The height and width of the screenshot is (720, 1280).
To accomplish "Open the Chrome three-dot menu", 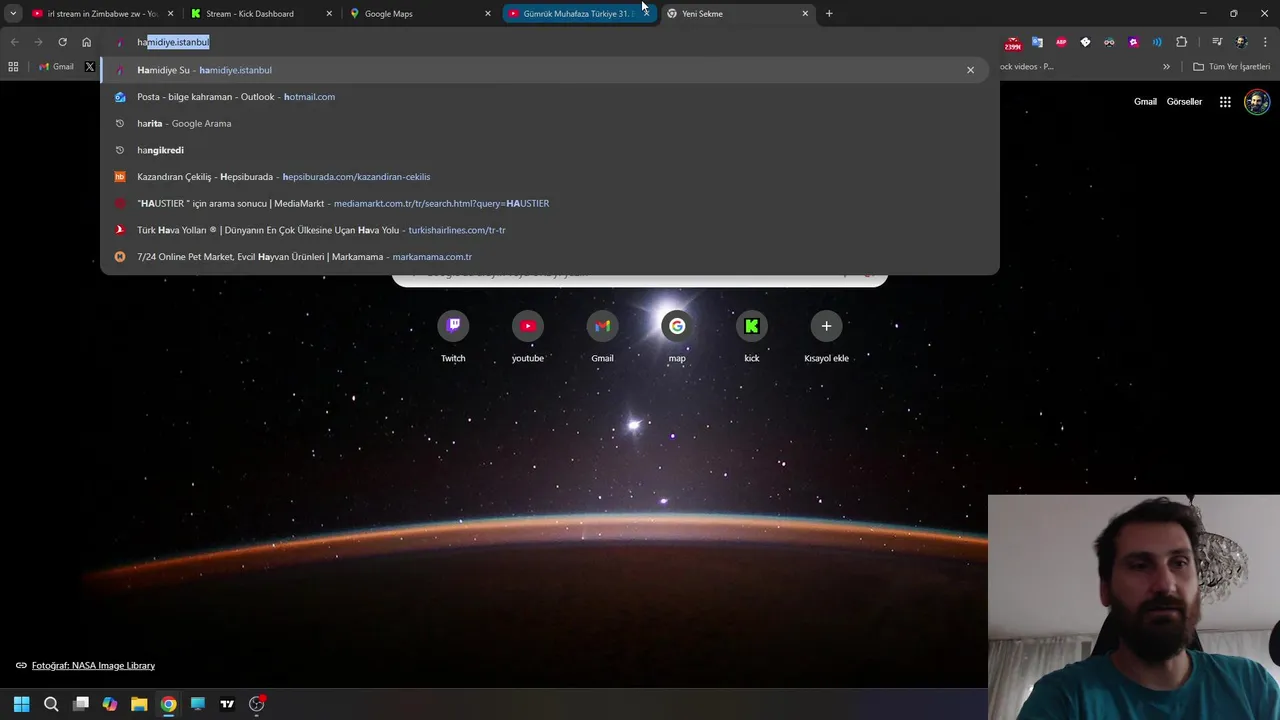I will pyautogui.click(x=1265, y=42).
